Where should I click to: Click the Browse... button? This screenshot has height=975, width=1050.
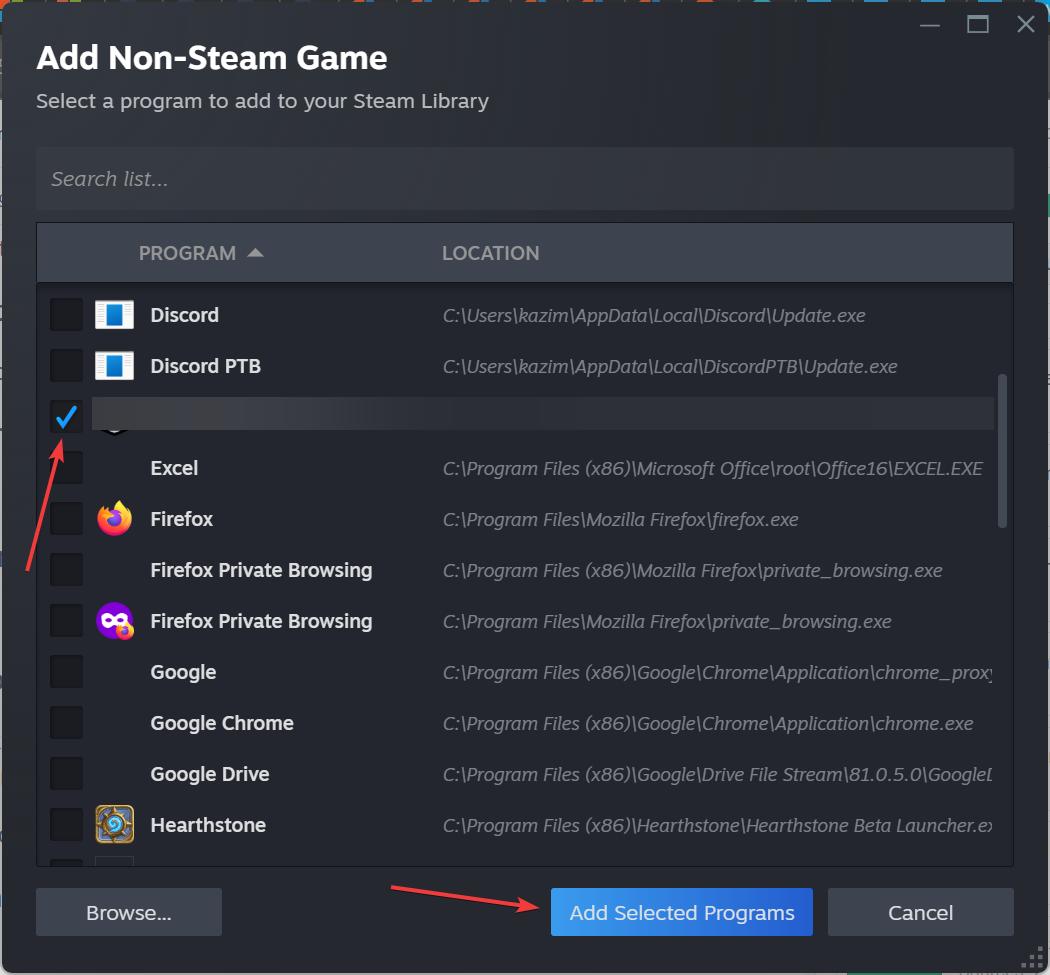[x=129, y=912]
